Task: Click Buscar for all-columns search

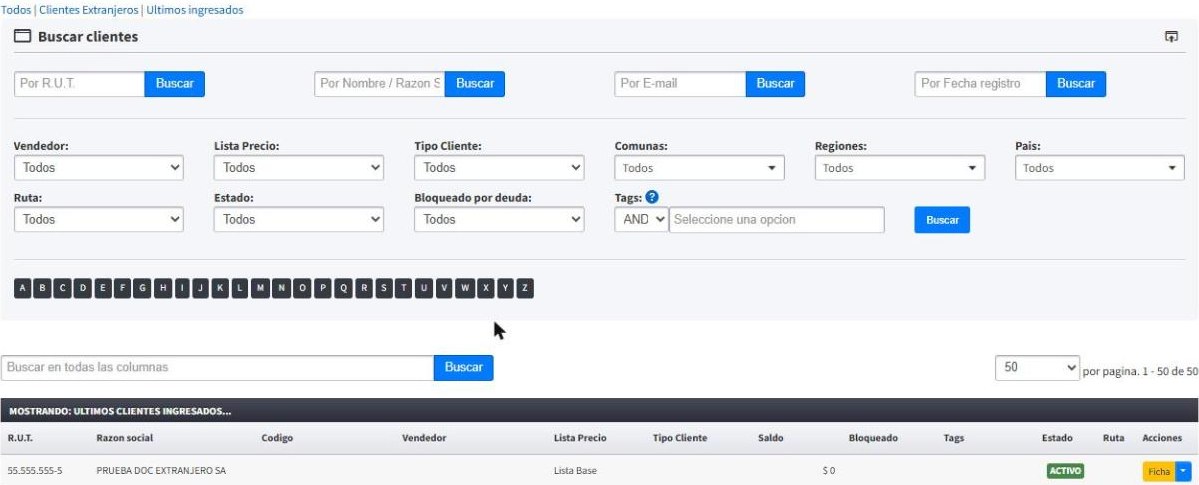Action: [x=463, y=367]
